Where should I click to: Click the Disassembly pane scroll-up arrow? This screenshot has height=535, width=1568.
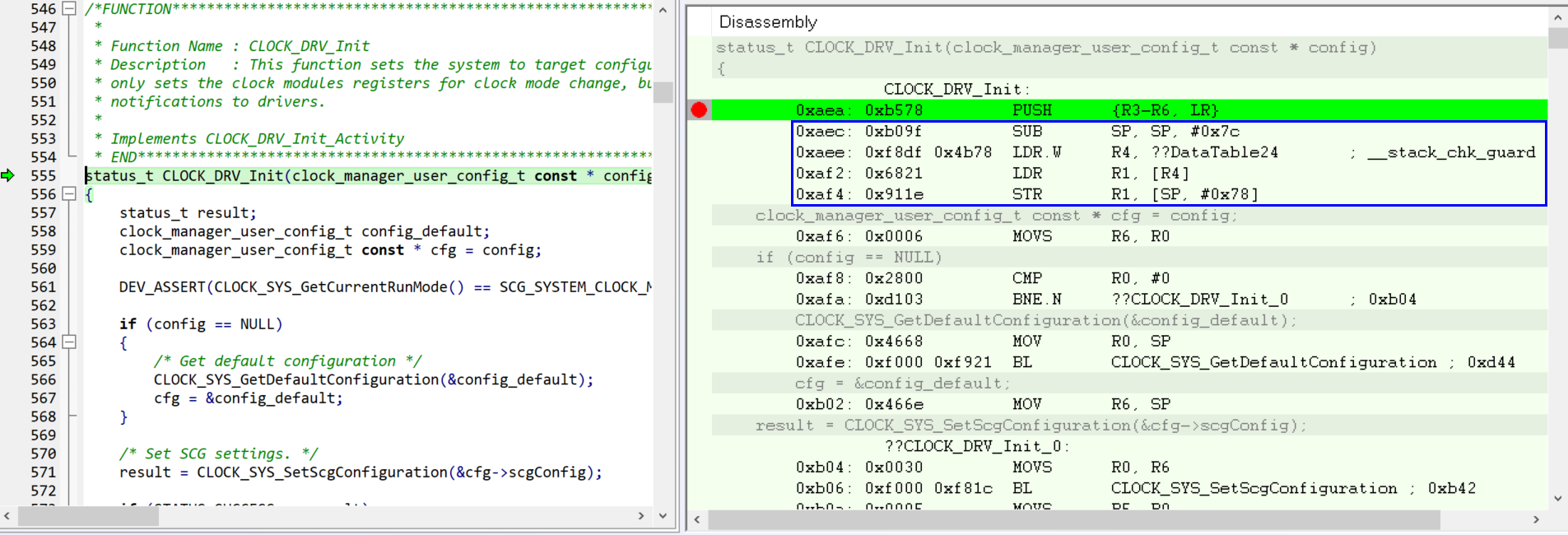coord(1557,17)
